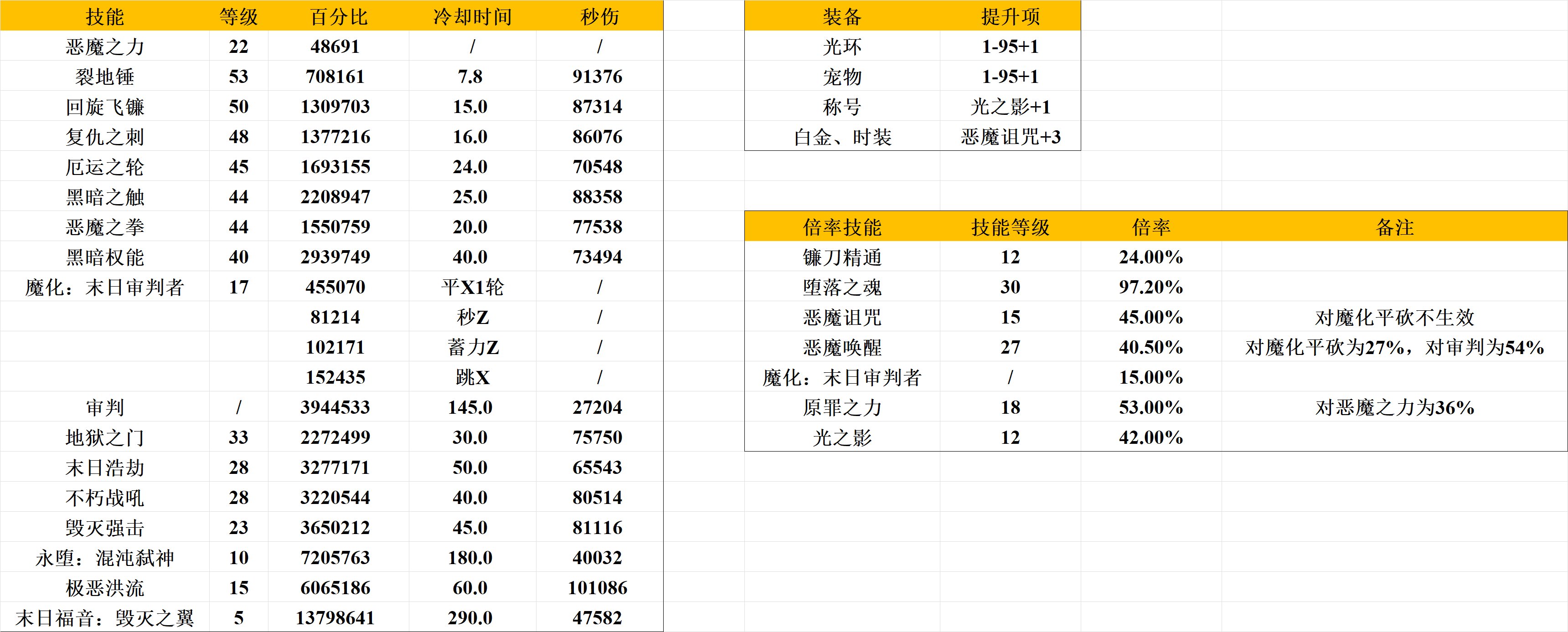Select the left table's 魔化：末日审判者 cell

[x=105, y=287]
